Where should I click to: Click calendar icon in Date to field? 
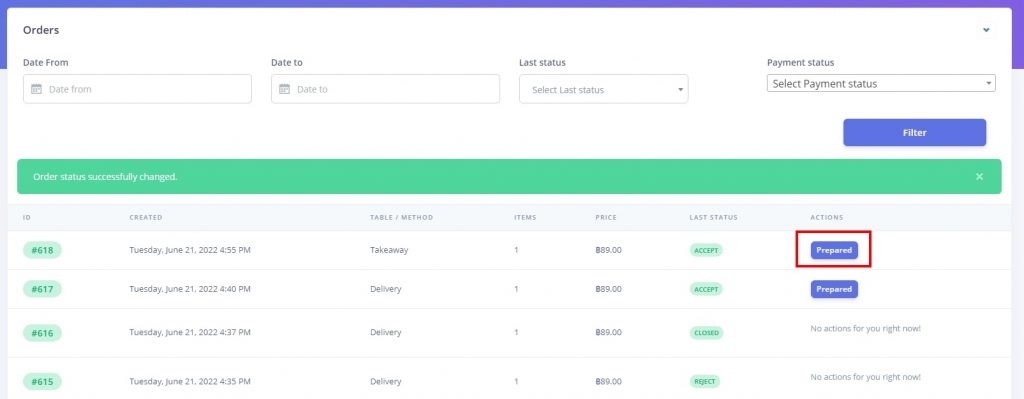point(285,89)
